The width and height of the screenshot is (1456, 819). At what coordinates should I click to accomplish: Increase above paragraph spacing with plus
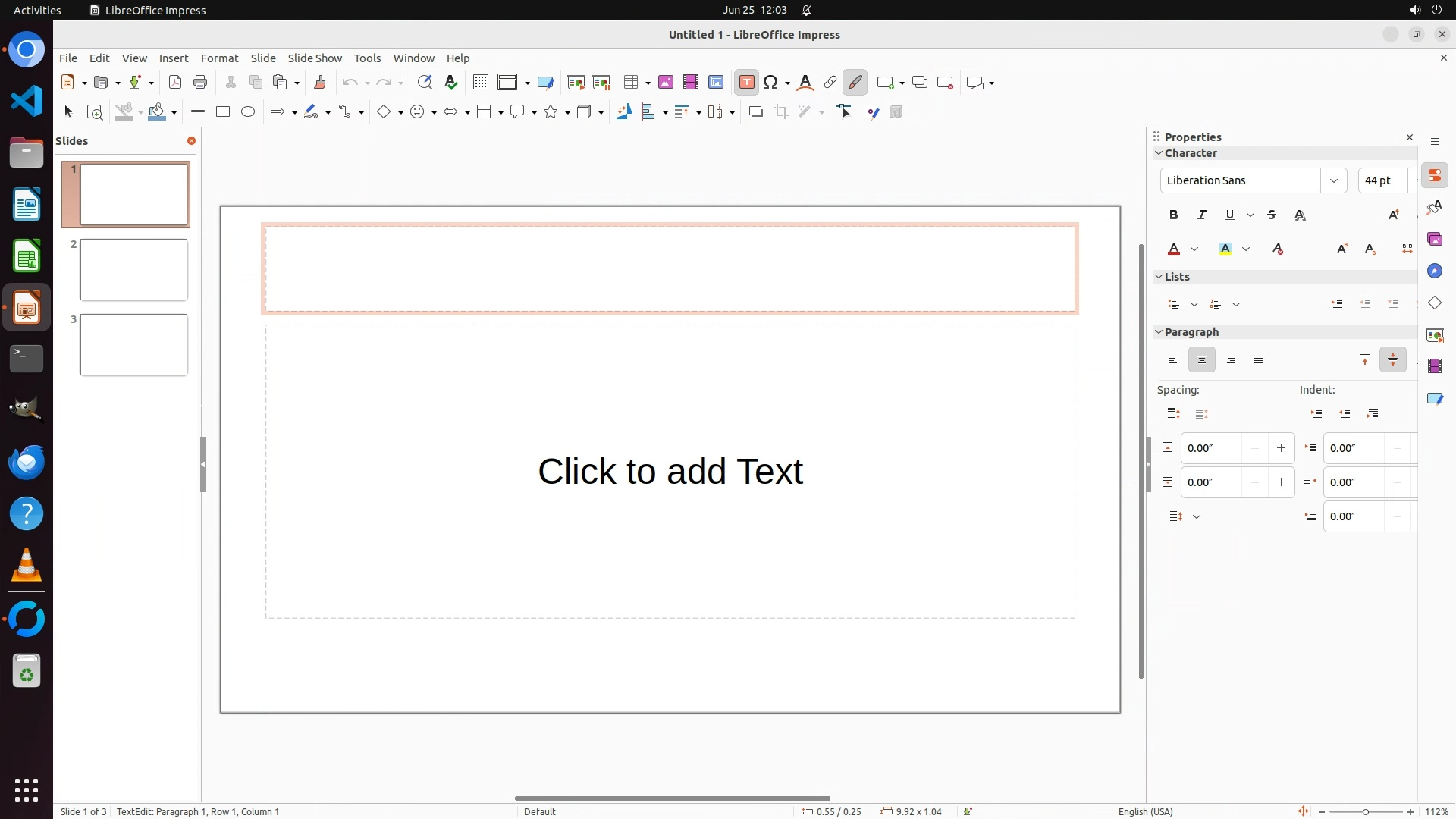1281,448
